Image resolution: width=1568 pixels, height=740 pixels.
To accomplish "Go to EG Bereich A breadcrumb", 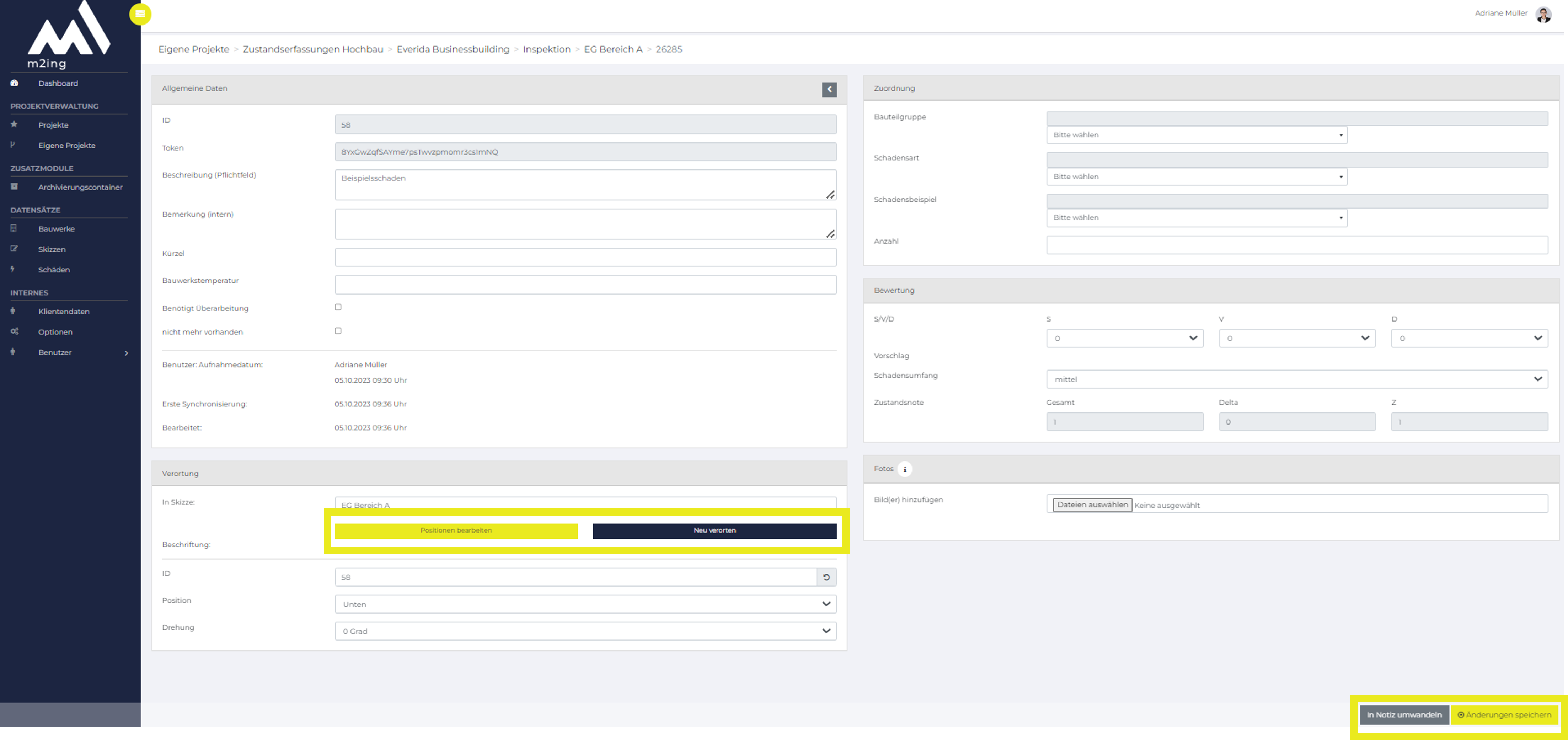I will [x=613, y=49].
